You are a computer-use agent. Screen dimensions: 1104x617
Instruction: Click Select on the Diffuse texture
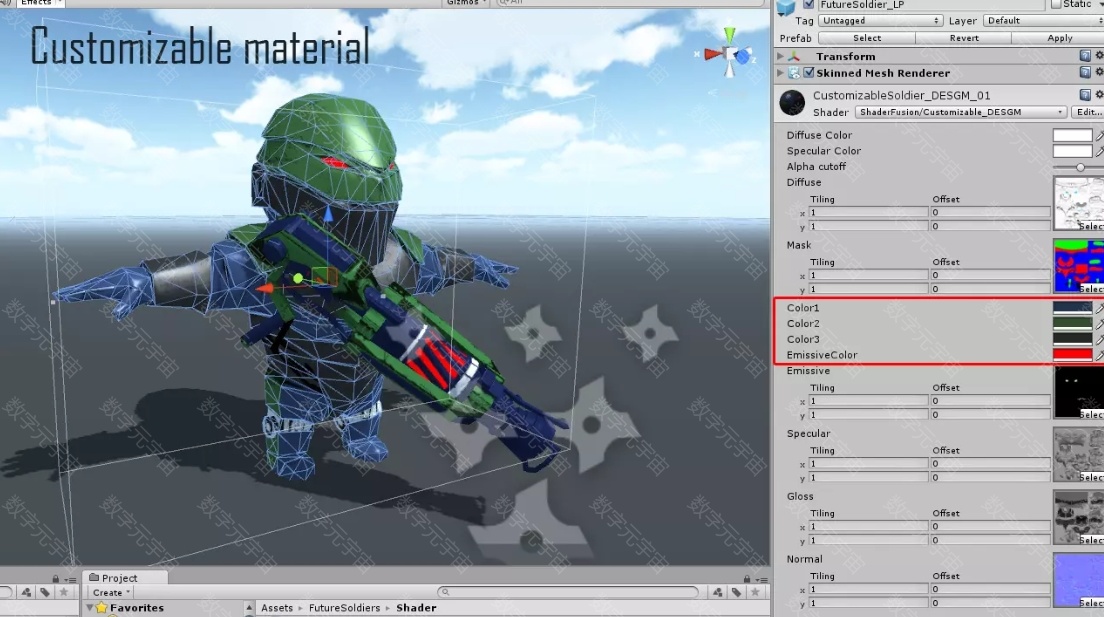pos(1091,226)
